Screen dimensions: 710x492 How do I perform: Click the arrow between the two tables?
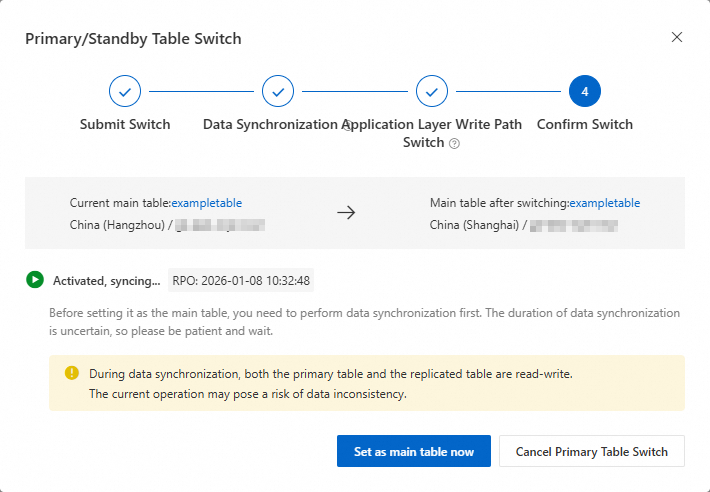coord(346,213)
